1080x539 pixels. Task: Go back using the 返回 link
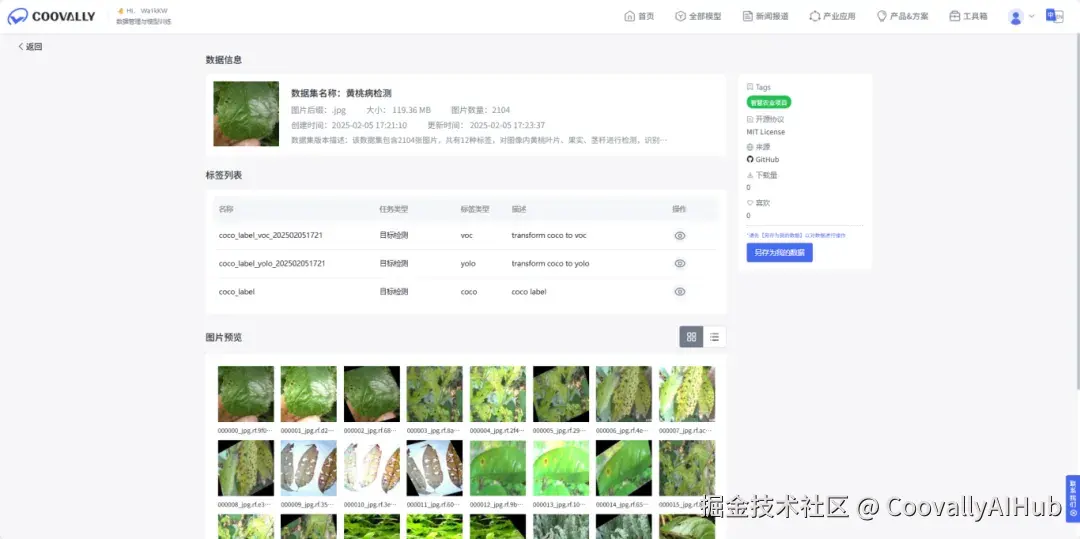click(x=30, y=47)
